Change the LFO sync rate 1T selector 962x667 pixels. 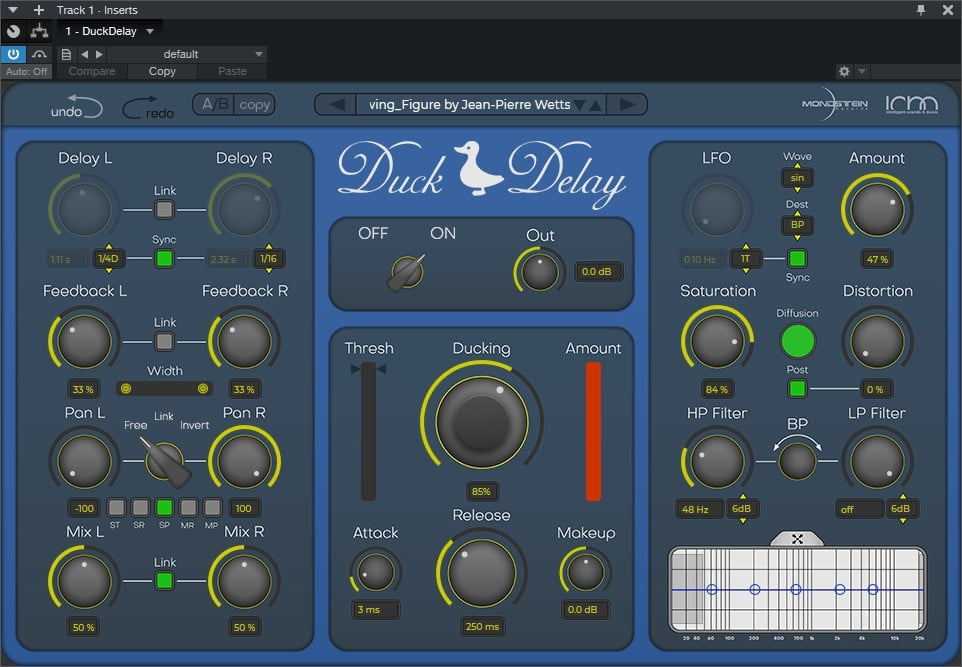(x=745, y=258)
